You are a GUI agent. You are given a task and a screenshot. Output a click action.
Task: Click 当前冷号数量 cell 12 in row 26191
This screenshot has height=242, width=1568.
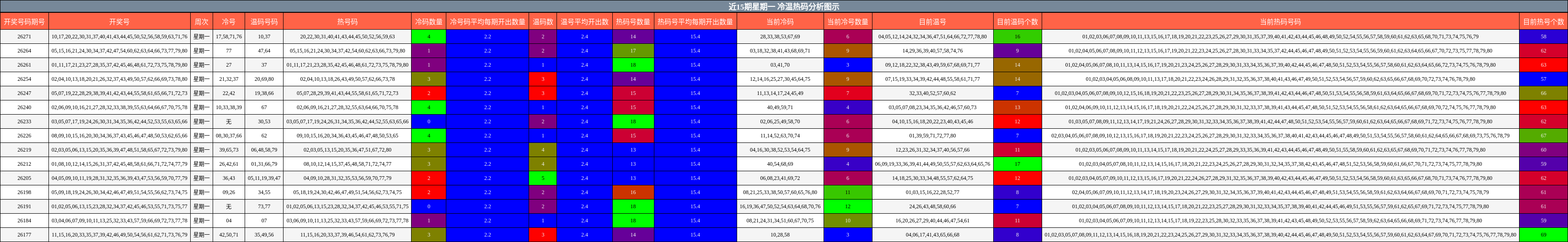(847, 206)
